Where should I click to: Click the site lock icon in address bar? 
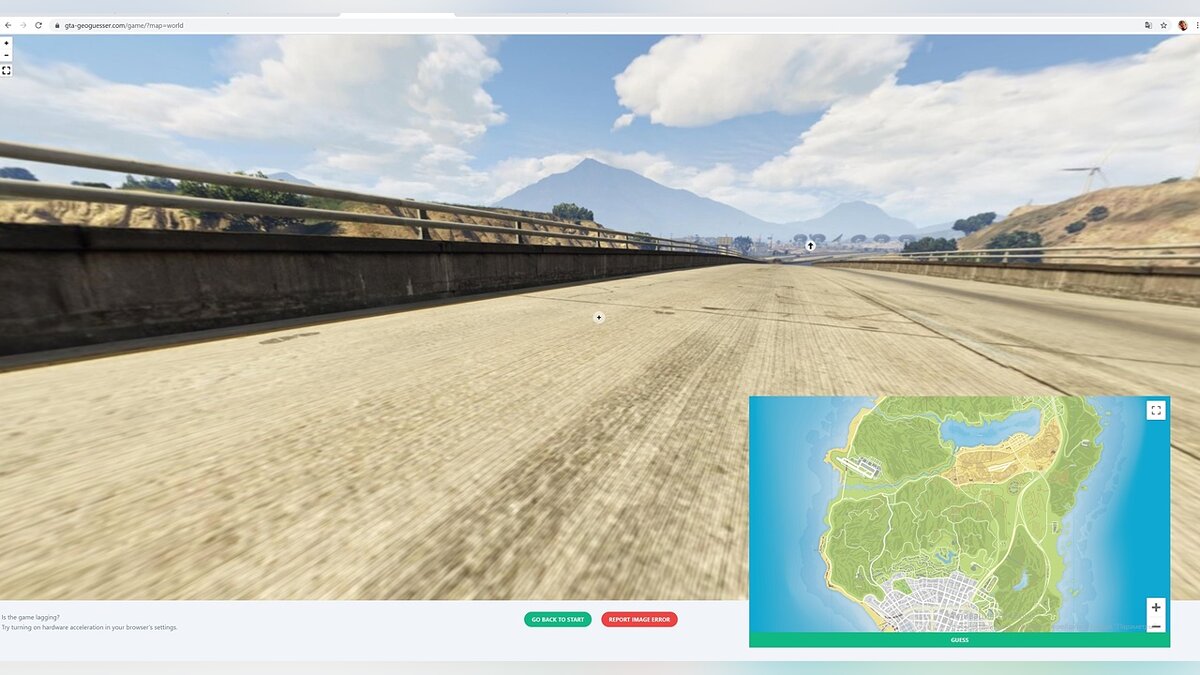point(57,25)
